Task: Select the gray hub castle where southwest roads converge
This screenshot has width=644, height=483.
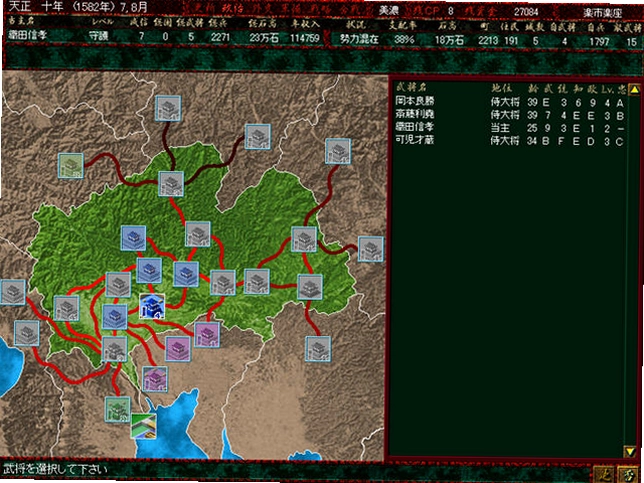Action: click(115, 350)
